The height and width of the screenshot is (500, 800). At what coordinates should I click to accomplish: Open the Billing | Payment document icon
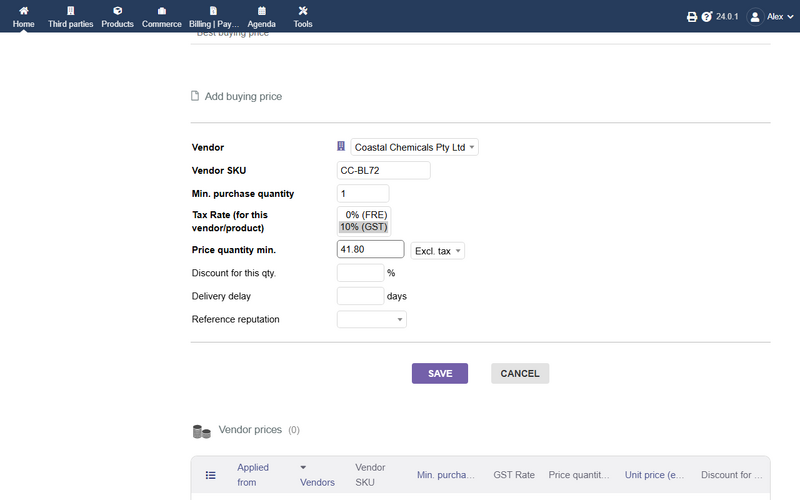click(x=213, y=11)
